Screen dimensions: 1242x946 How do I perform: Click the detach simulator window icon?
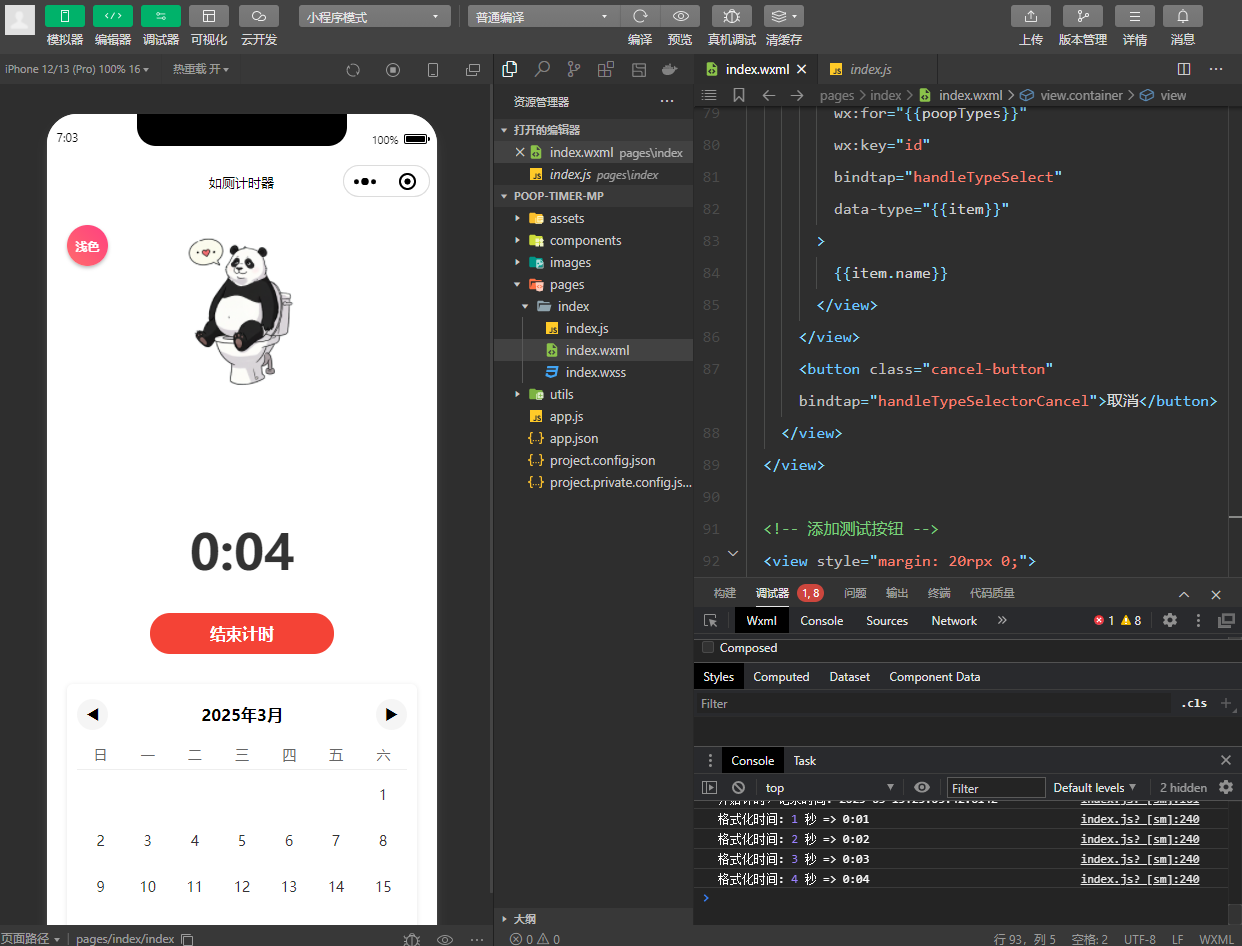[x=473, y=70]
